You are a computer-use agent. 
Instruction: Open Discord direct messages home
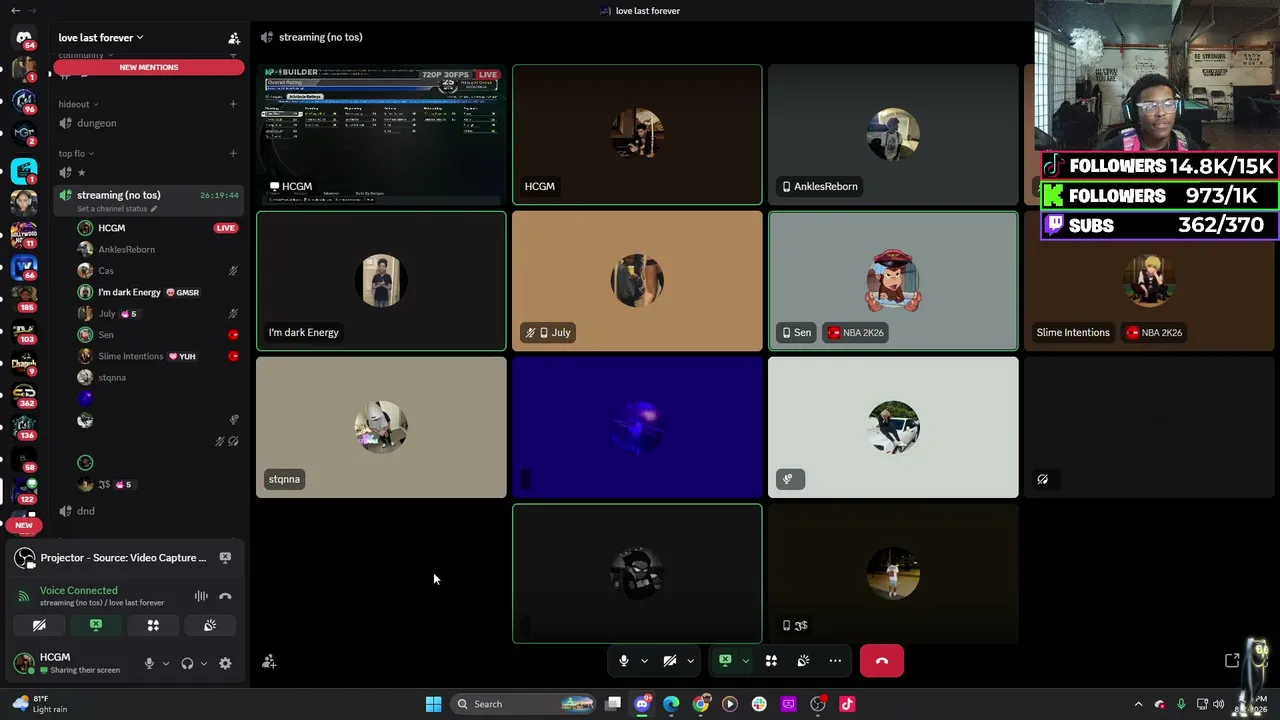24,38
